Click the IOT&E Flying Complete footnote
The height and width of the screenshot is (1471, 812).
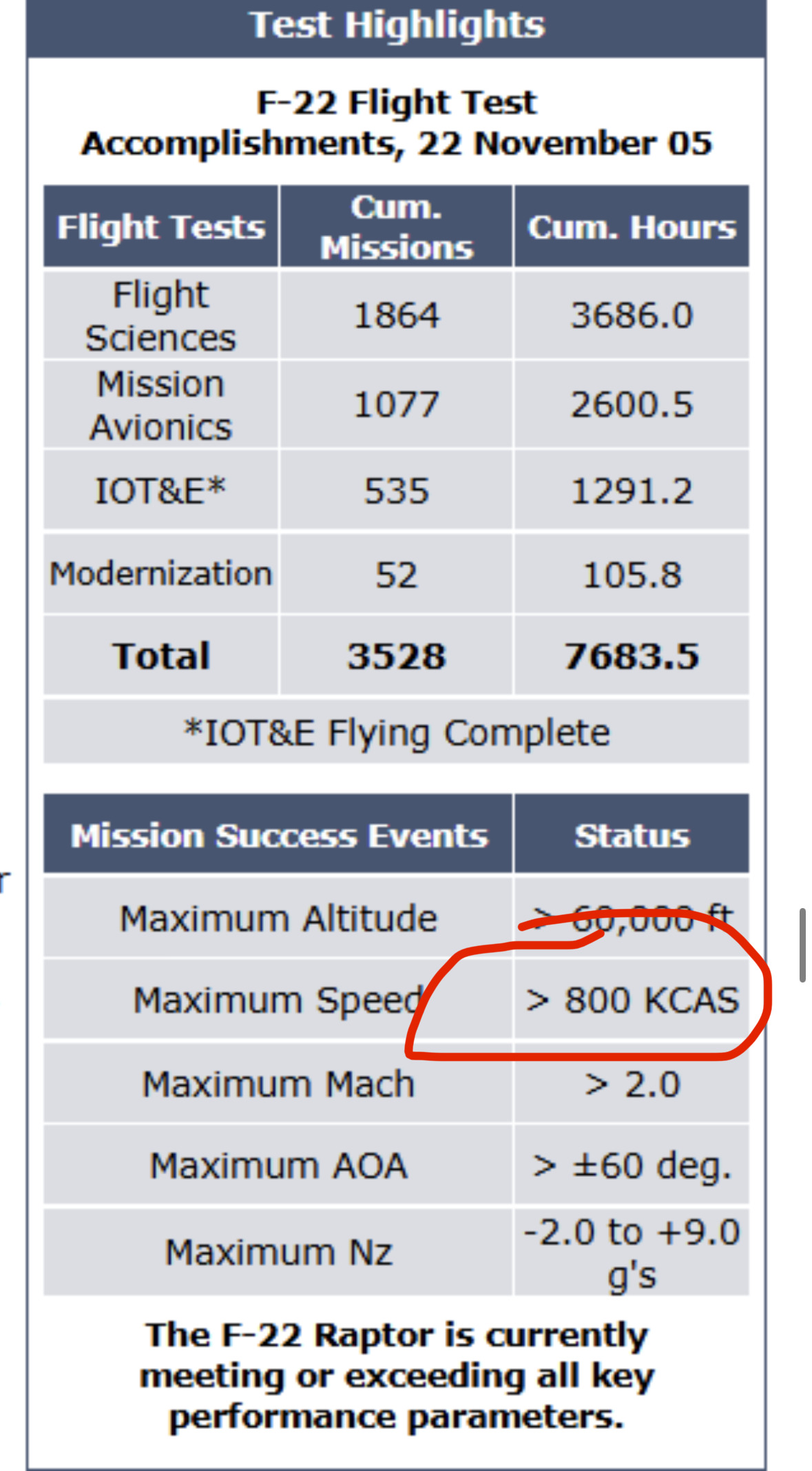pyautogui.click(x=396, y=732)
